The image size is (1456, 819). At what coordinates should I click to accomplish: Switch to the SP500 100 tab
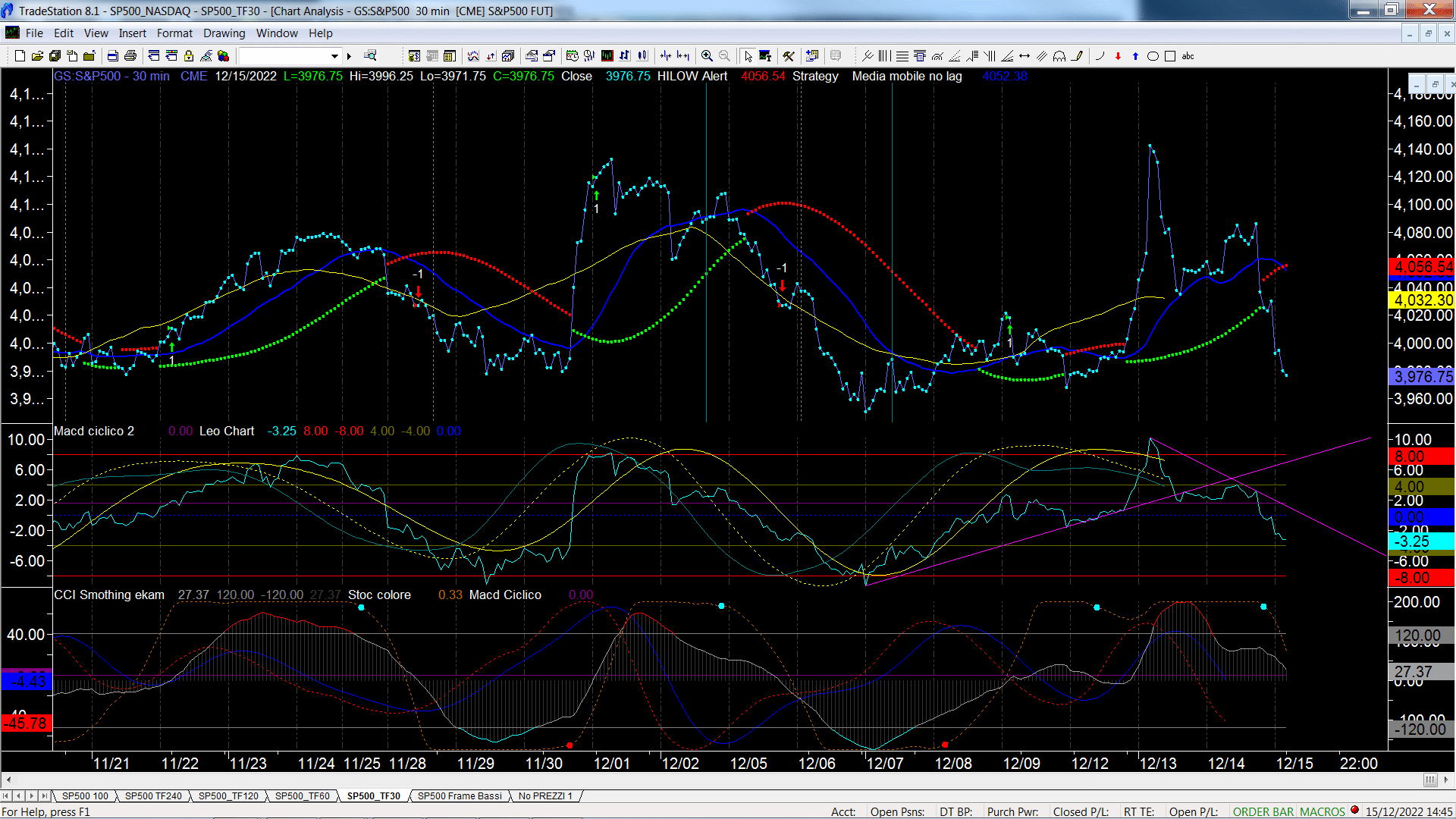85,796
